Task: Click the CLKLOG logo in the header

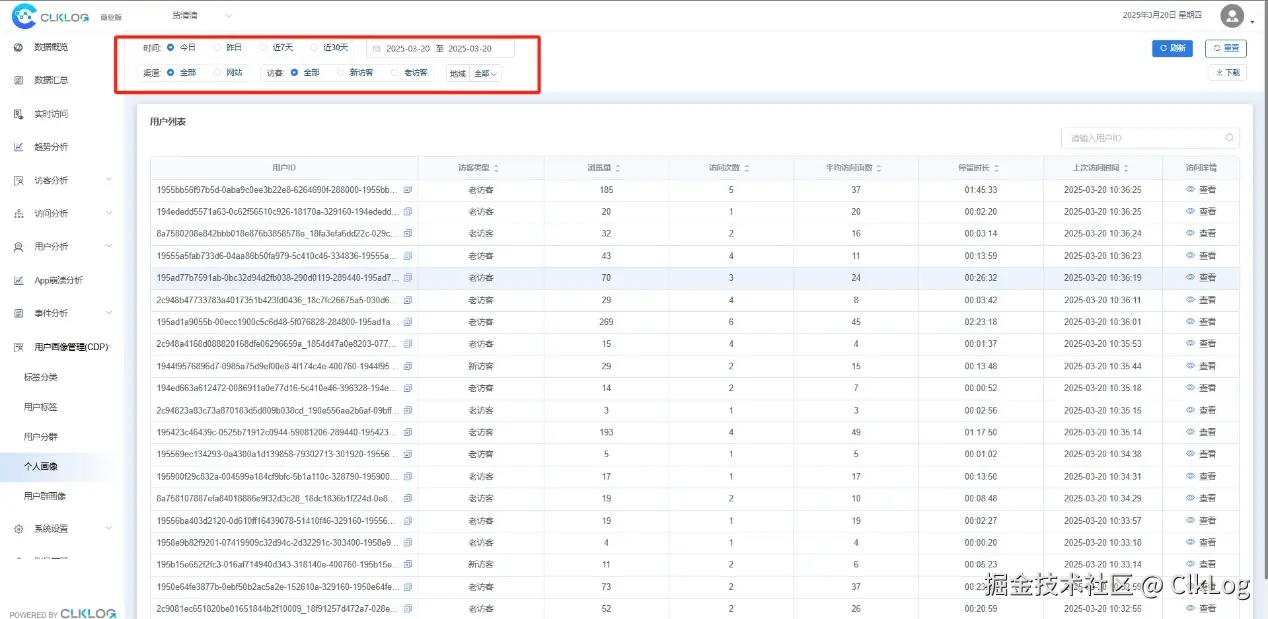Action: click(51, 16)
